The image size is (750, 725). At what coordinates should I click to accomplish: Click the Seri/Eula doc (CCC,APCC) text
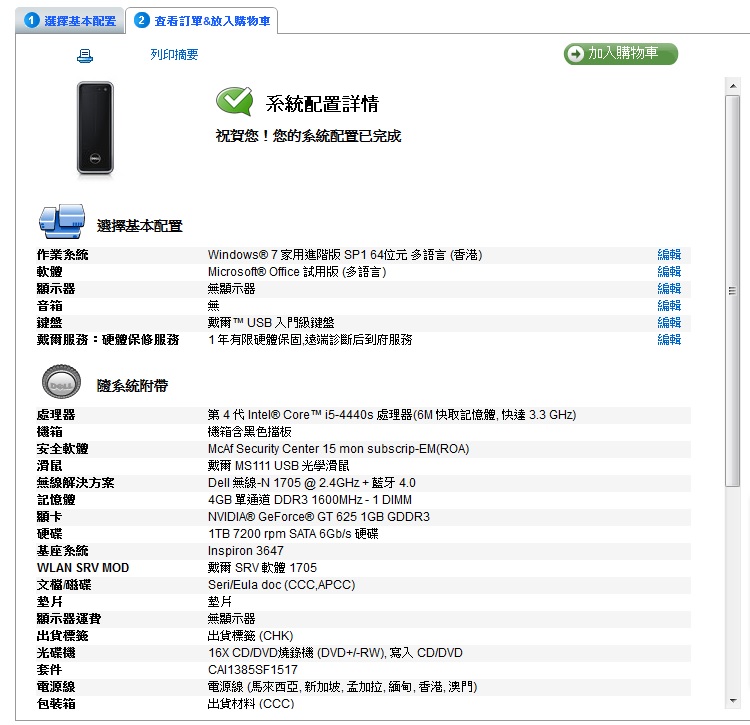tap(281, 584)
